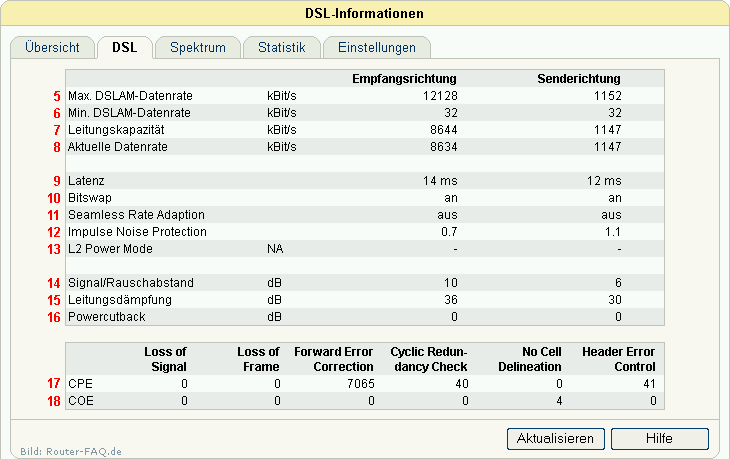Click the Leitungsdämpfung value 36

coord(451,300)
